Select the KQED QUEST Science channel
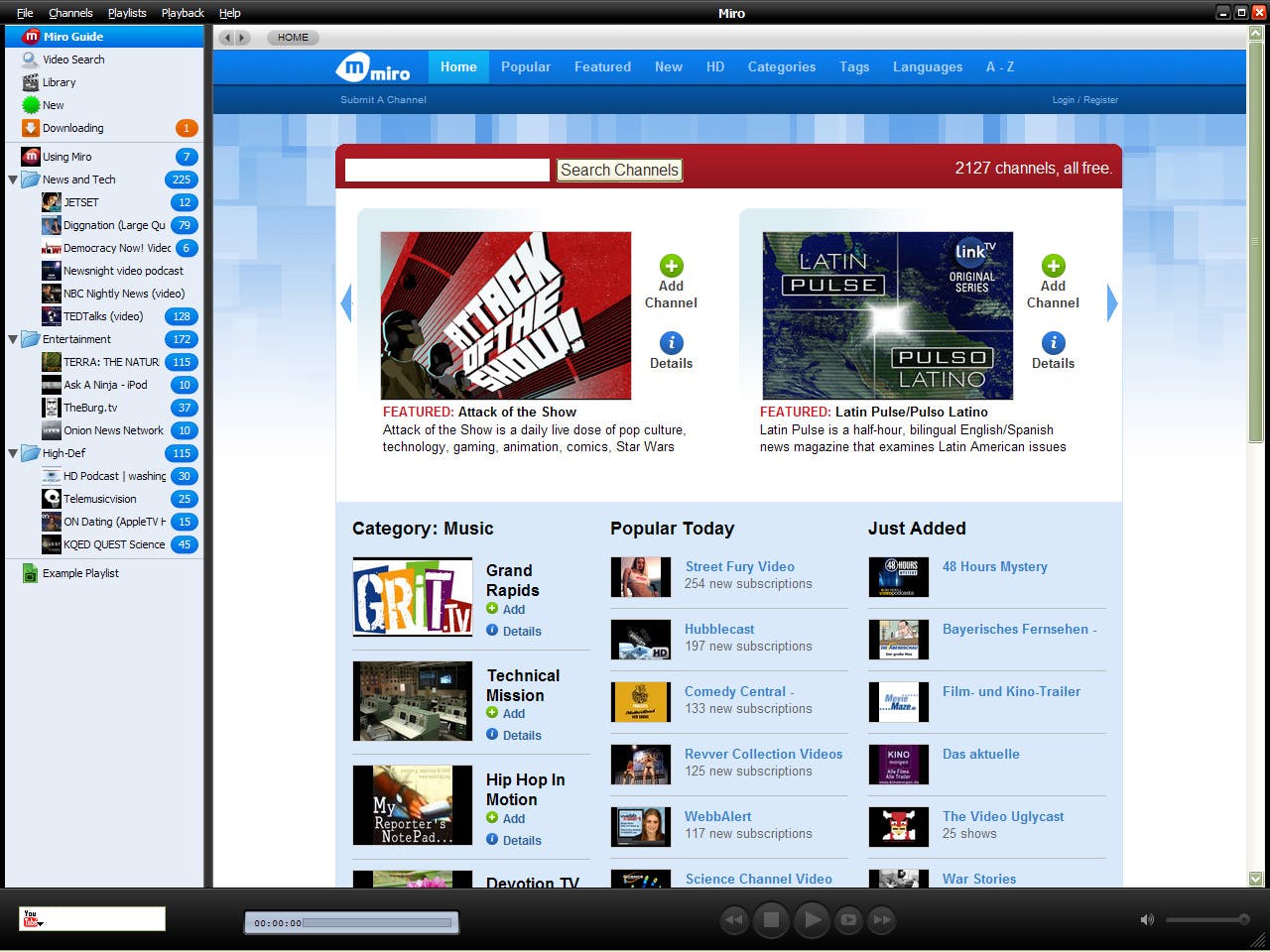This screenshot has width=1270, height=952. (104, 544)
